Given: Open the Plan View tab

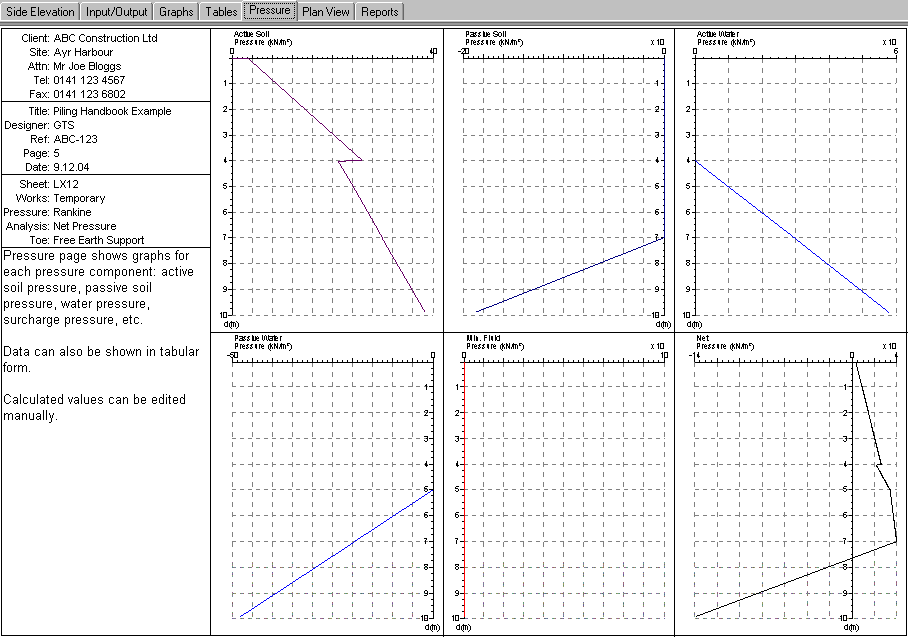Looking at the screenshot, I should [326, 12].
